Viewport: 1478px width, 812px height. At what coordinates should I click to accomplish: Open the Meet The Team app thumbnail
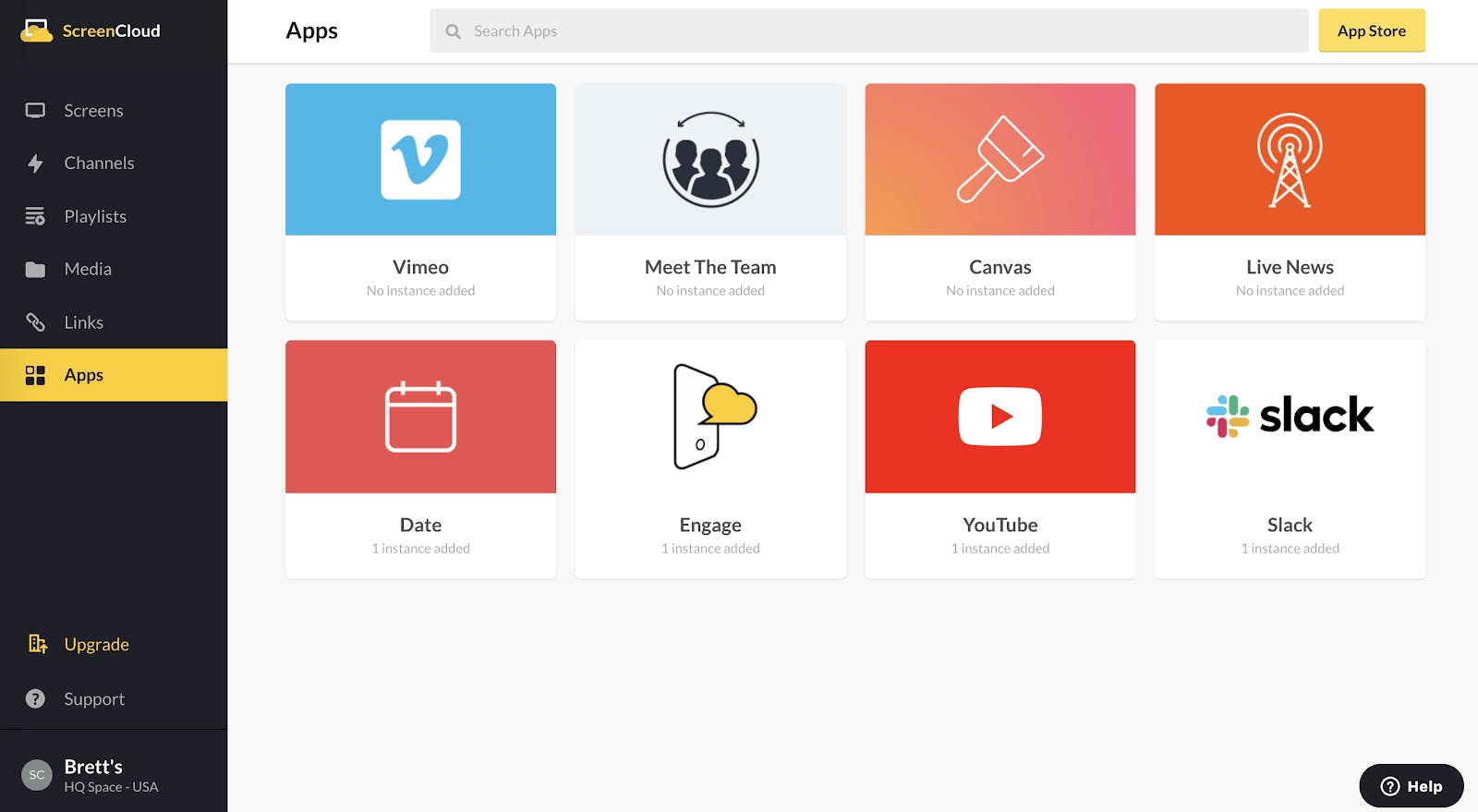tap(710, 160)
